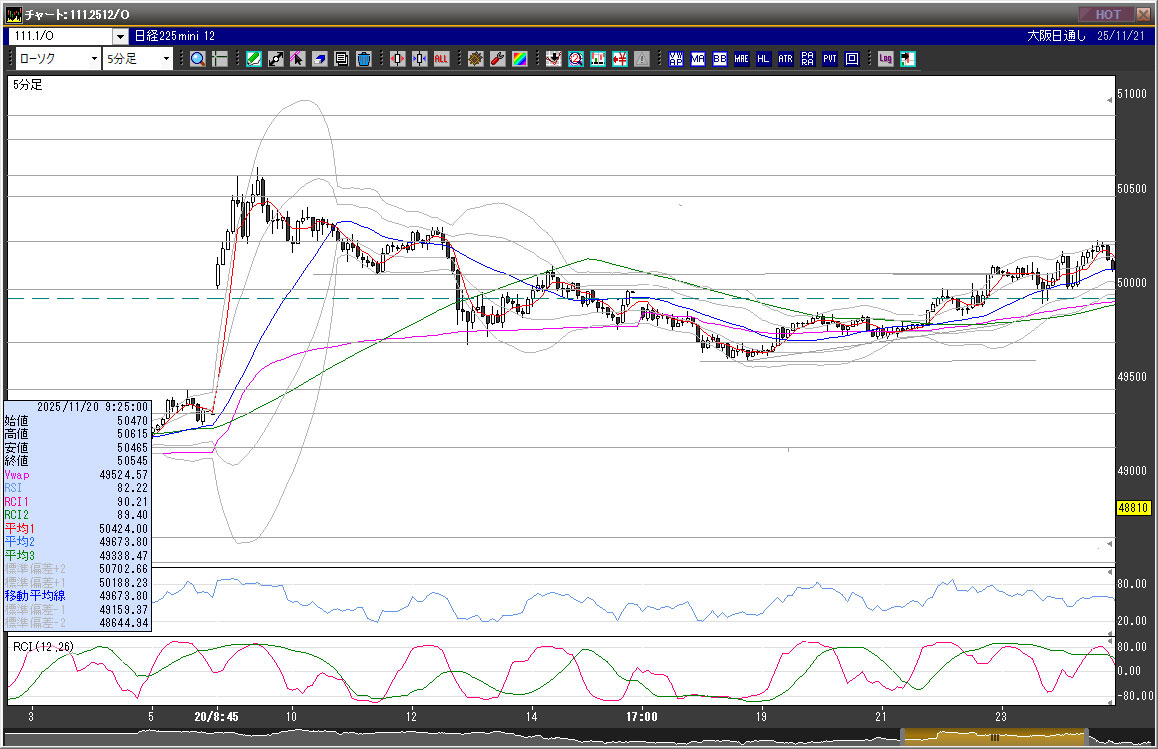Click the ATR indicator toolbar button
This screenshot has height=749, width=1158.
click(x=785, y=59)
